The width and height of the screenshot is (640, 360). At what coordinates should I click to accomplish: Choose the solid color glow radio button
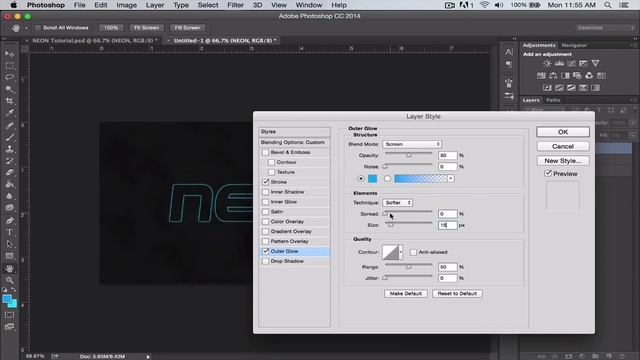point(360,179)
